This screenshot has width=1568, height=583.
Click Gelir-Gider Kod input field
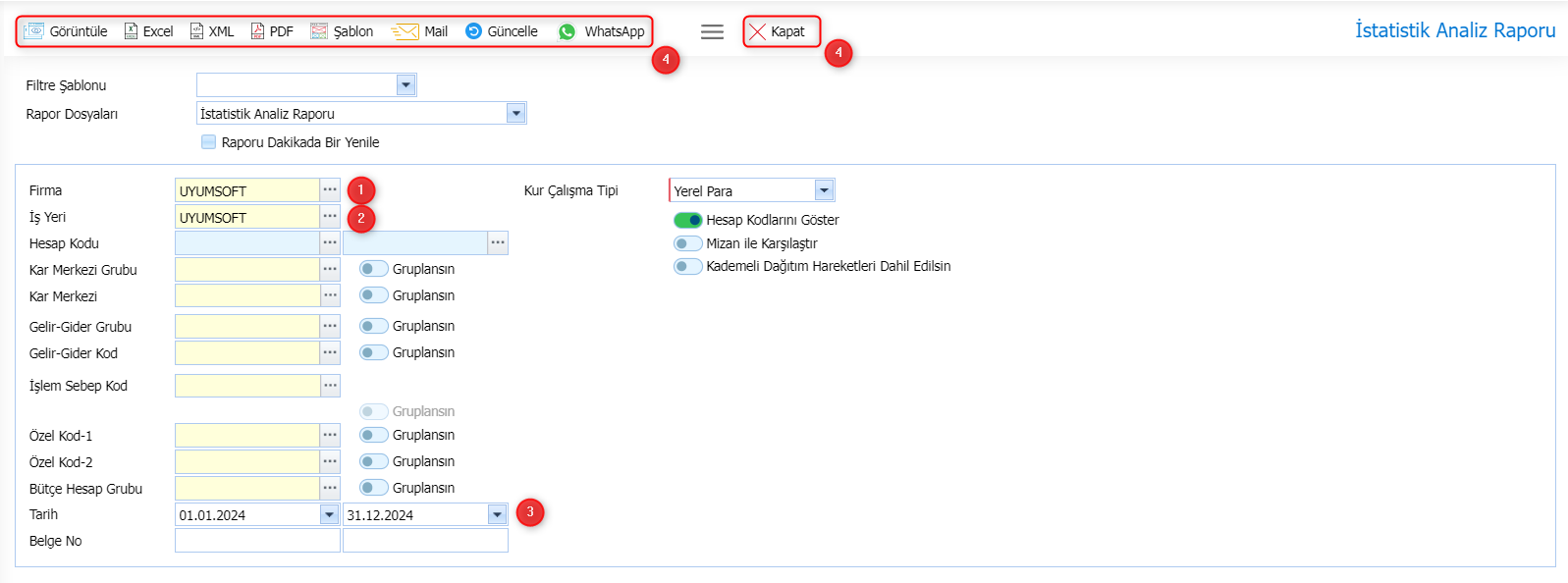[247, 352]
